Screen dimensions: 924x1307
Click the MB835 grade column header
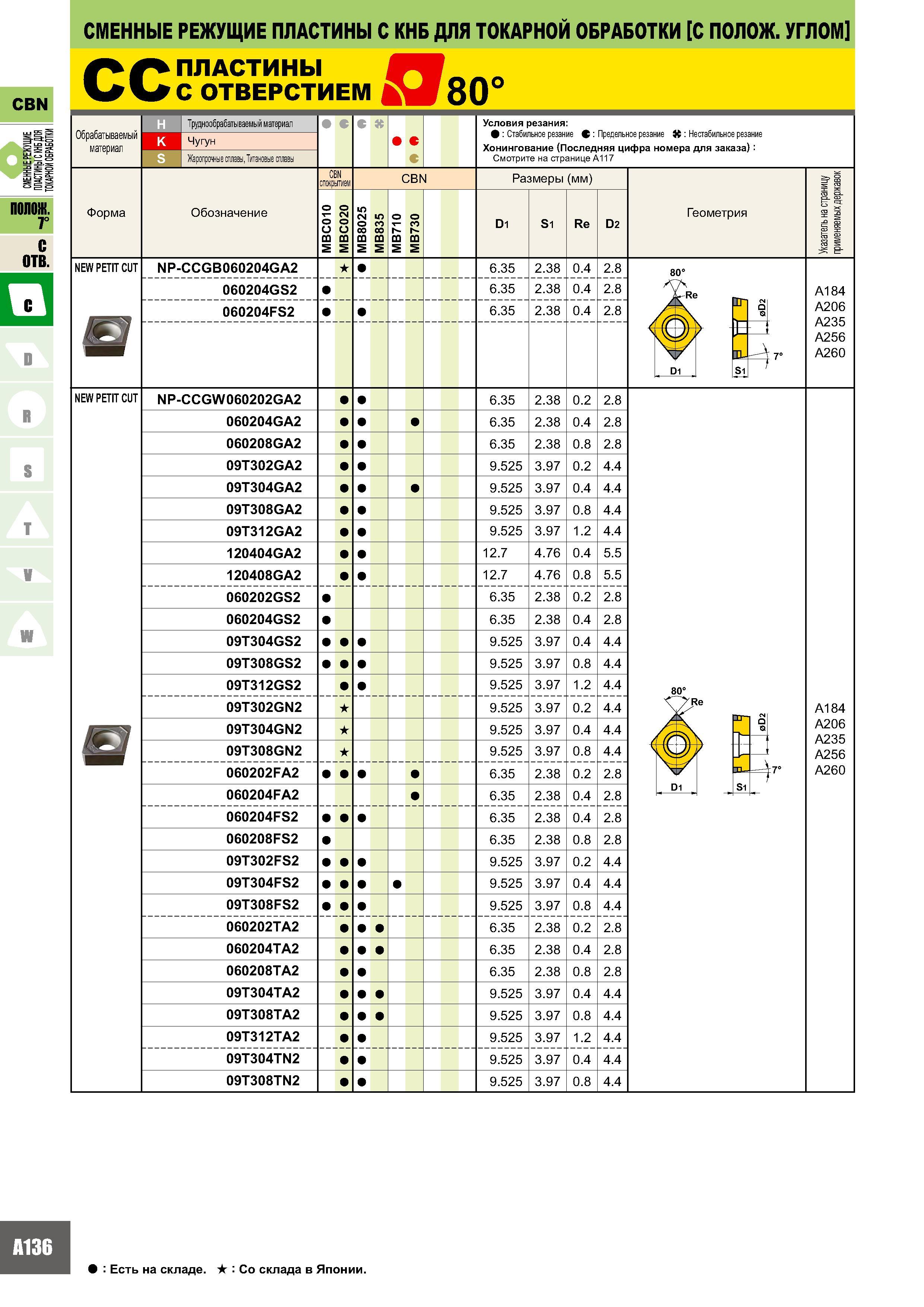pyautogui.click(x=379, y=233)
